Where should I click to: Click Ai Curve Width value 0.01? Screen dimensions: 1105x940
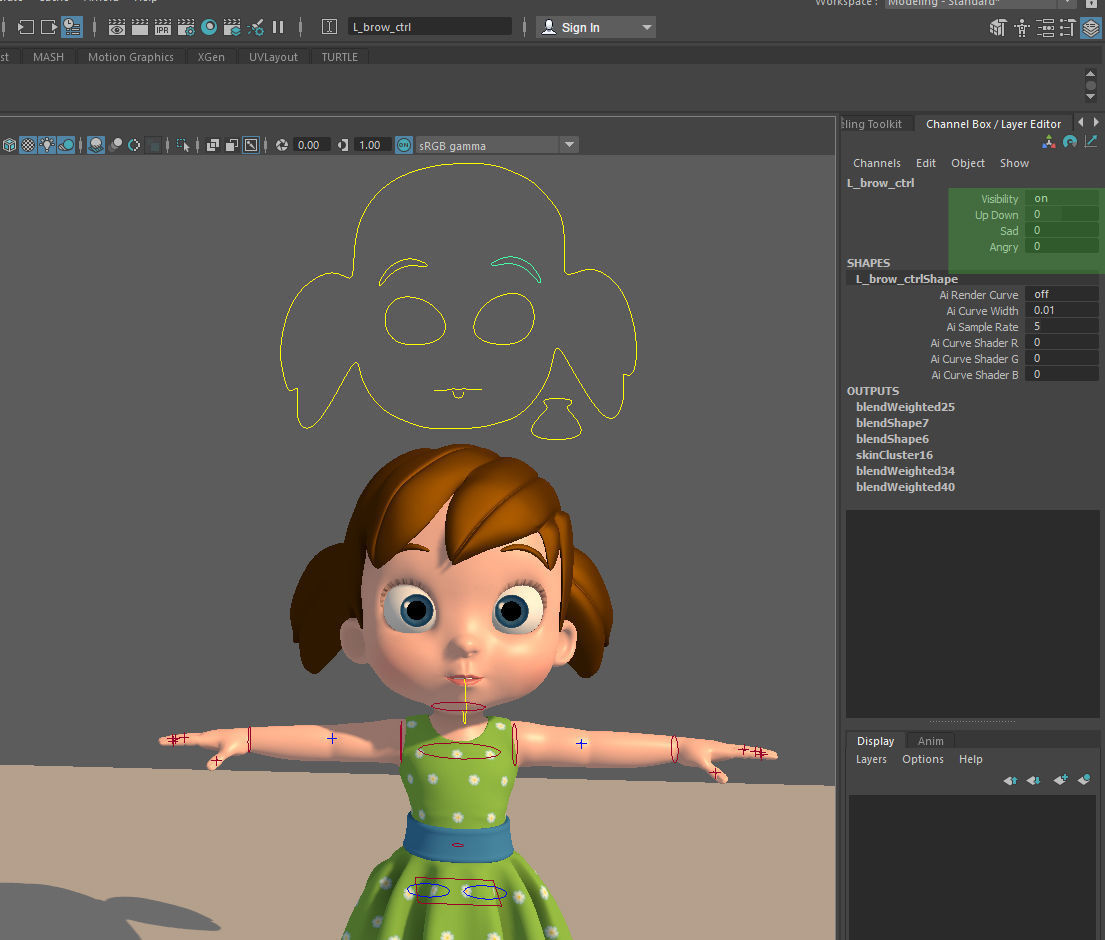click(x=1061, y=311)
